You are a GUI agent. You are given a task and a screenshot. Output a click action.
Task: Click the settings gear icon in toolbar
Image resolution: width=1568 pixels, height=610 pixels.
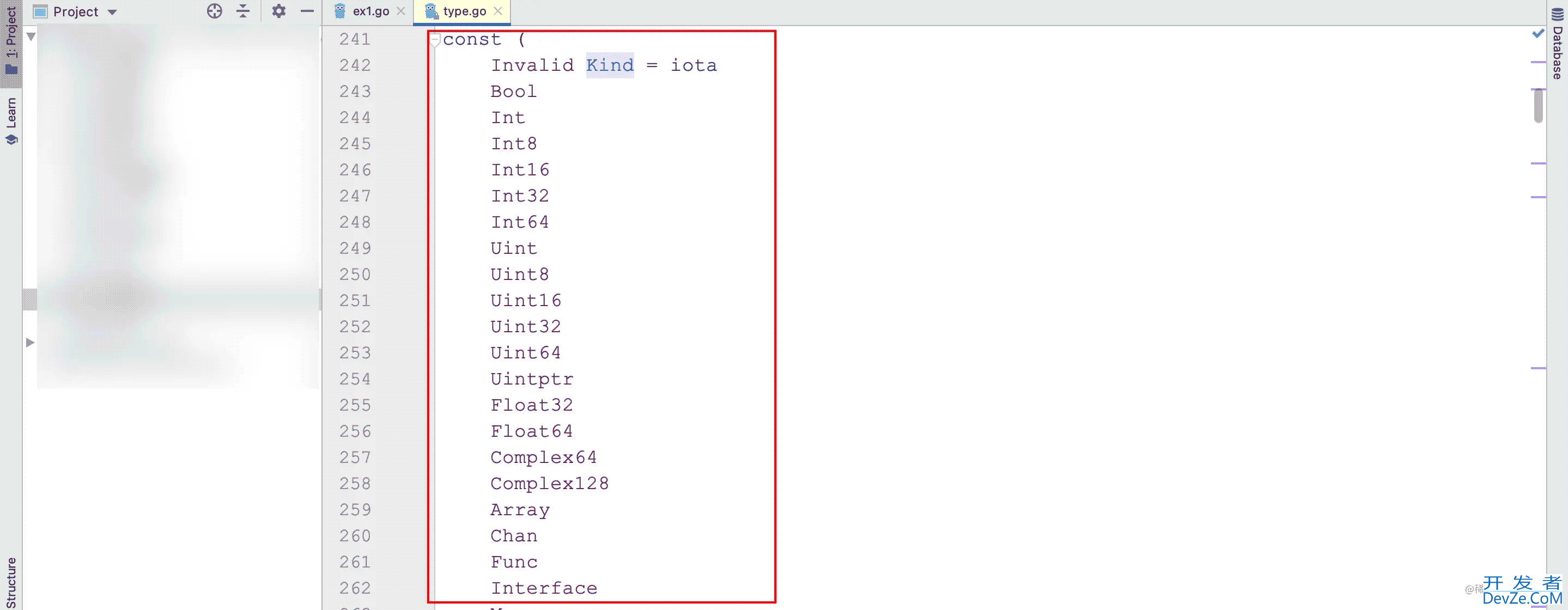pos(278,11)
